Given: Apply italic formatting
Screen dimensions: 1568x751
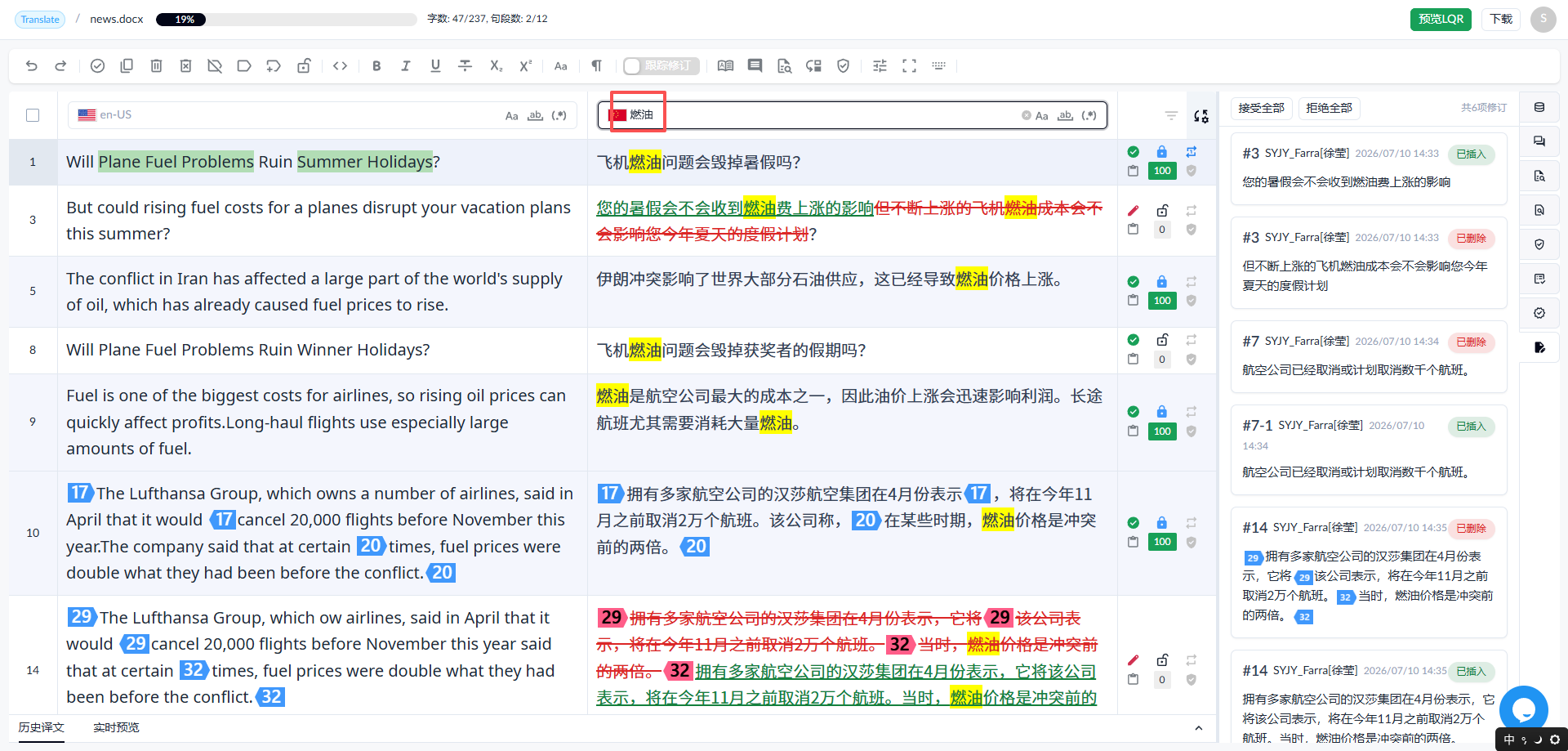Looking at the screenshot, I should [x=406, y=66].
